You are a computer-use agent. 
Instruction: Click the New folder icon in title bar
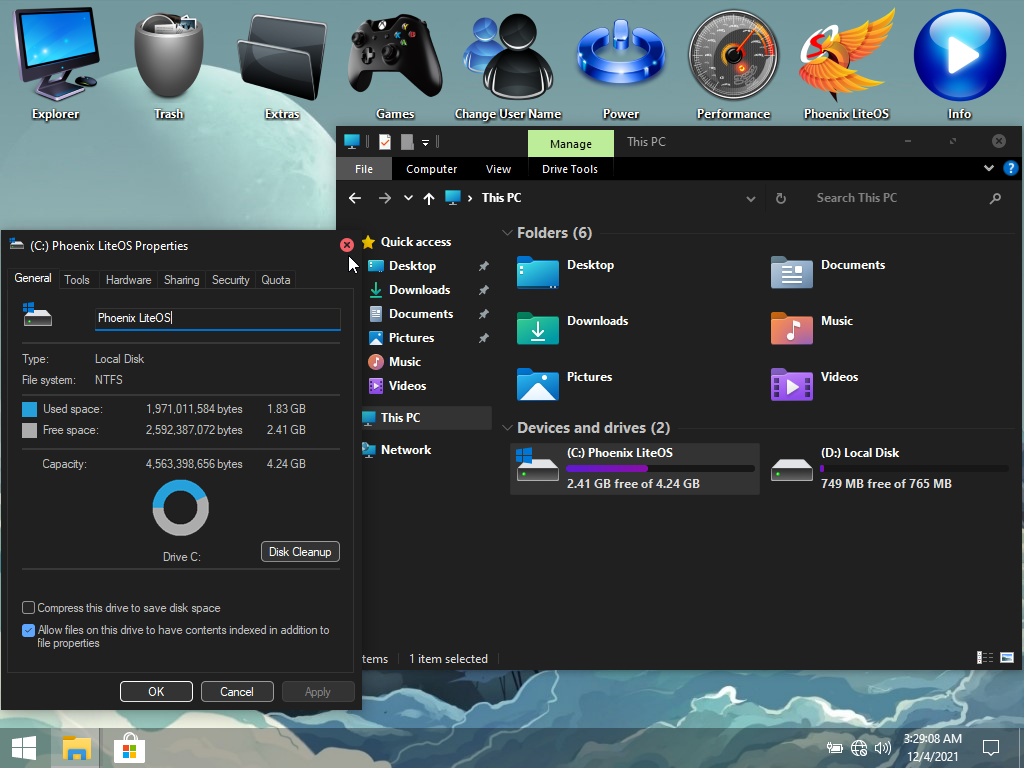(x=407, y=142)
